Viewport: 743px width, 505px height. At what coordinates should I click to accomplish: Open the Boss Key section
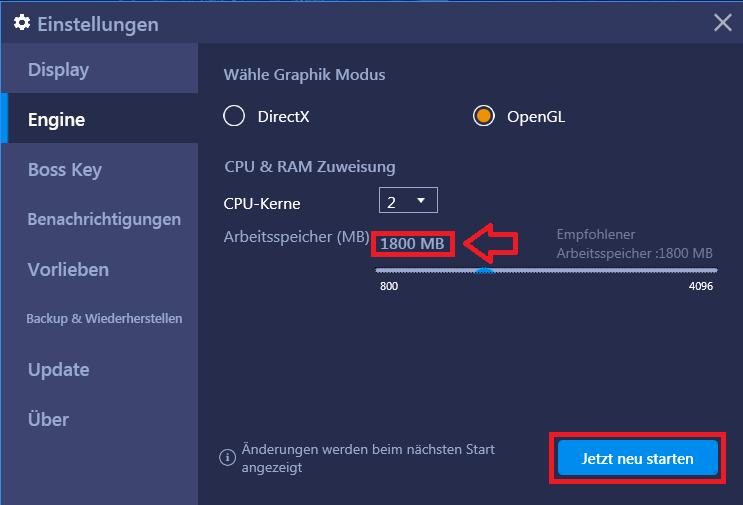(x=100, y=169)
